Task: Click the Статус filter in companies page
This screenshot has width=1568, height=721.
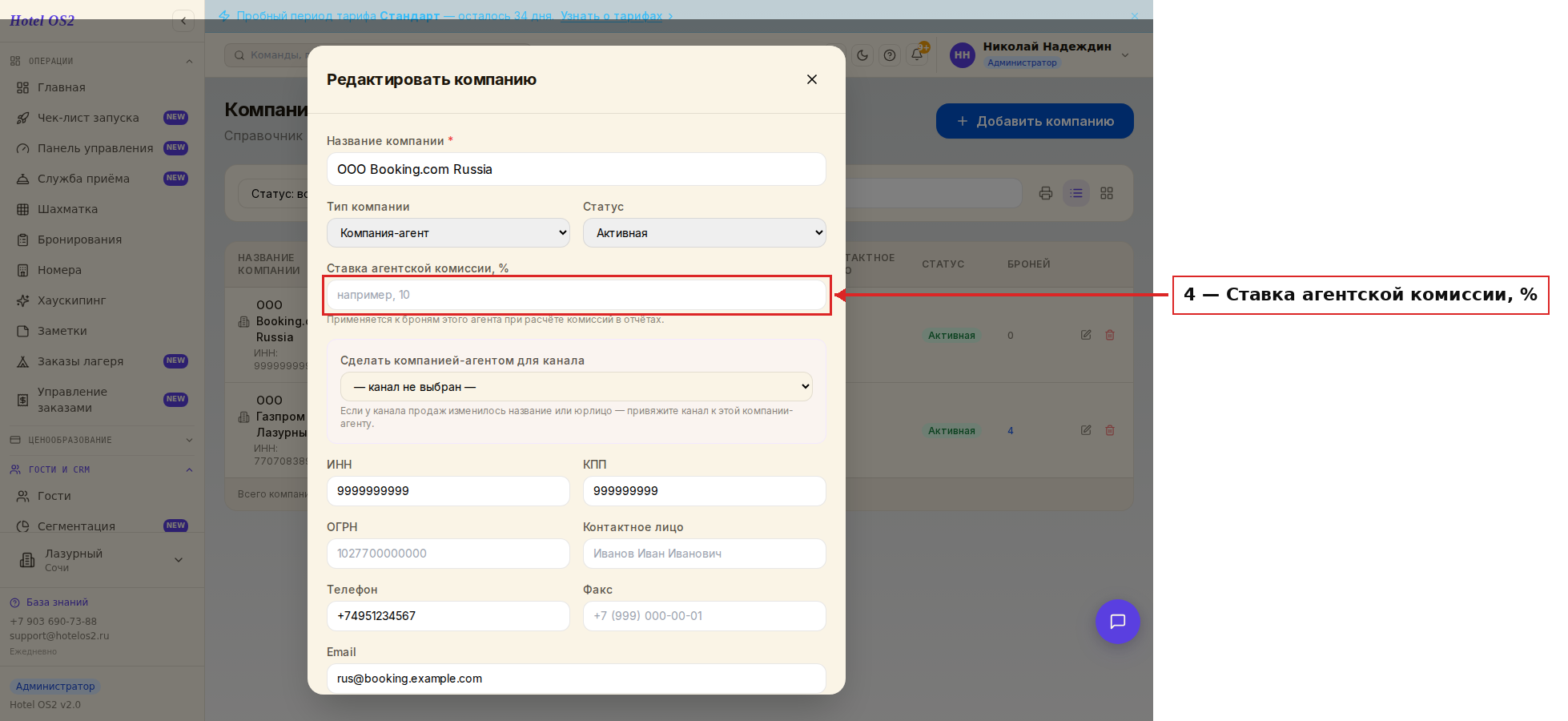Action: [273, 194]
